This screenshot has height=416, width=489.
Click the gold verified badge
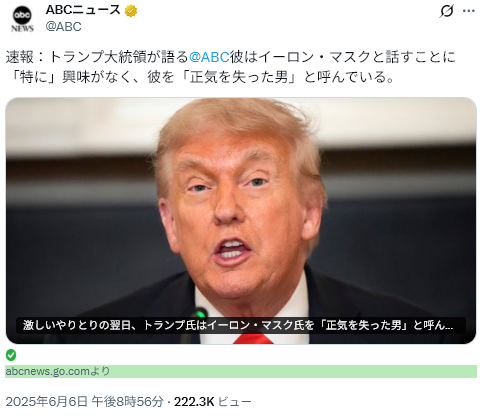coord(131,11)
